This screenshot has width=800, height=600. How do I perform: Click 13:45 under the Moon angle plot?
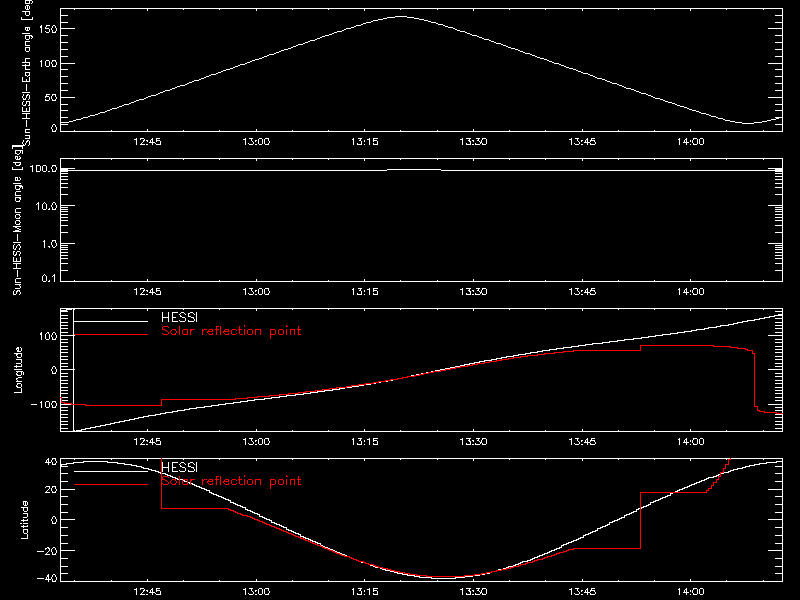tap(582, 291)
